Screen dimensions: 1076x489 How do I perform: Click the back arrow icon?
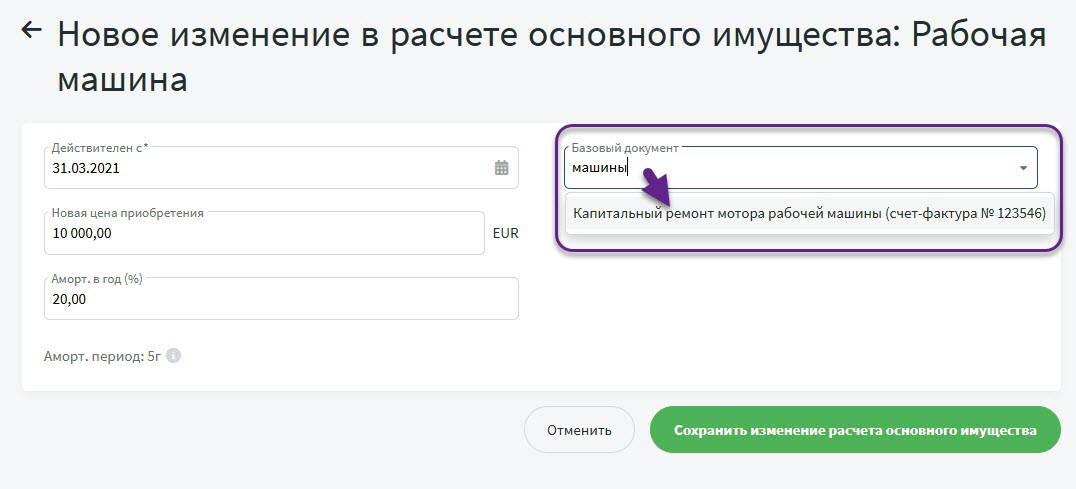(x=31, y=31)
